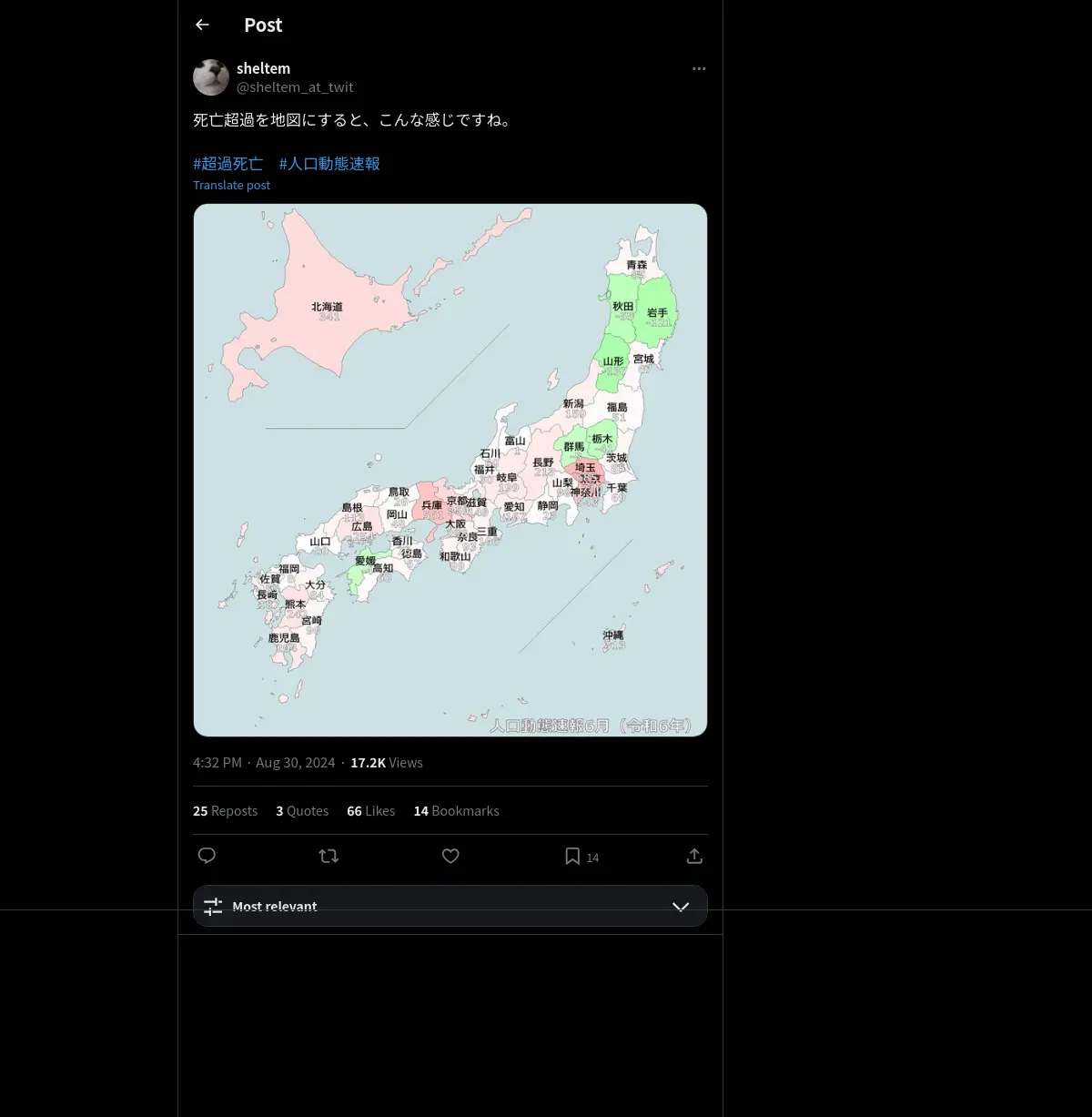1092x1117 pixels.
Task: Expand the Most relevant chevron dropdown
Action: [x=681, y=907]
